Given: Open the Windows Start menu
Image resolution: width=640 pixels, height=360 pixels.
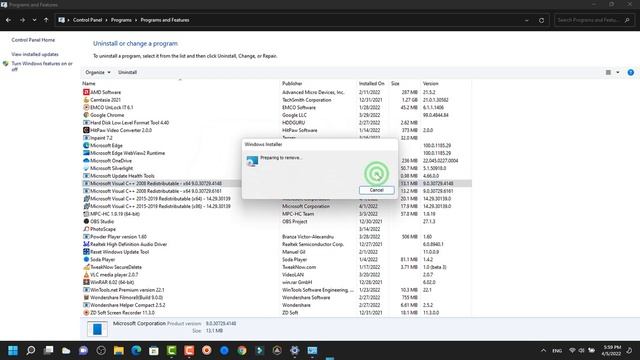Looking at the screenshot, I should click(x=13, y=351).
